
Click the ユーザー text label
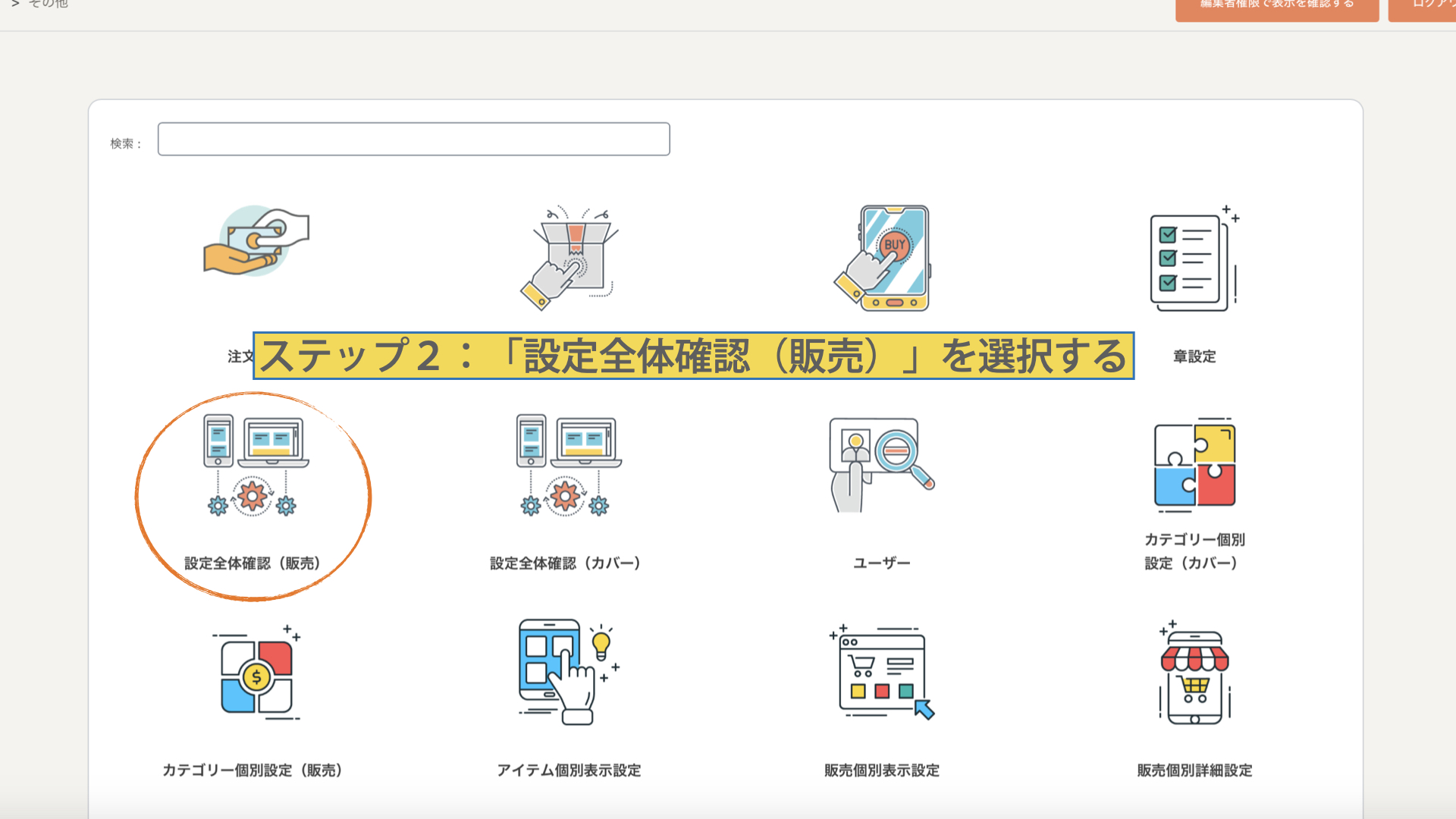tap(881, 563)
